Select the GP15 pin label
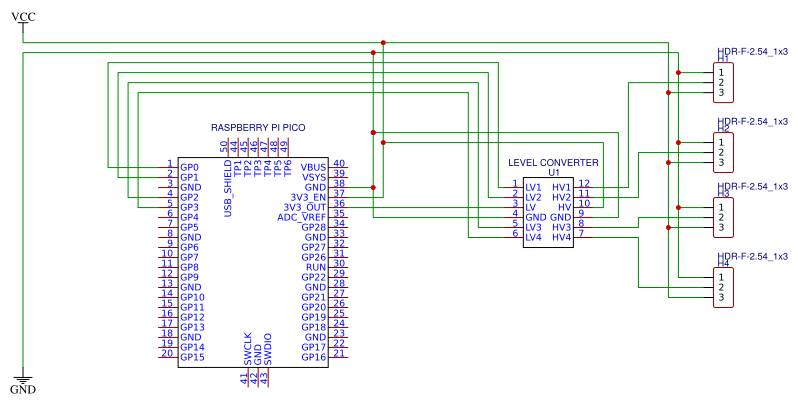The height and width of the screenshot is (406, 798). (x=192, y=357)
